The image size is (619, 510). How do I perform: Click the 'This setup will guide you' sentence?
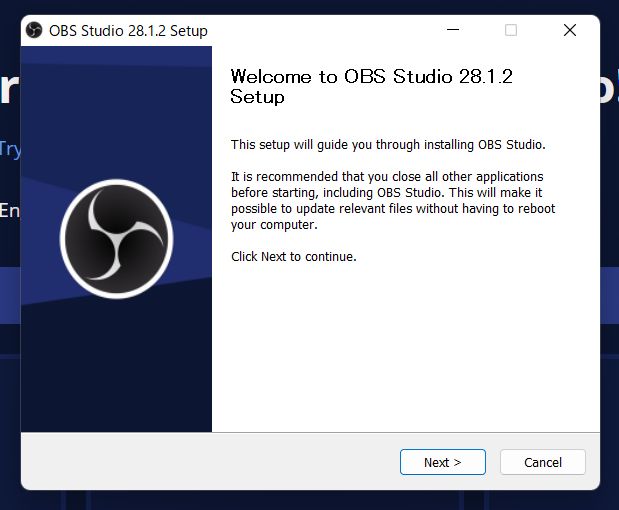(x=388, y=144)
